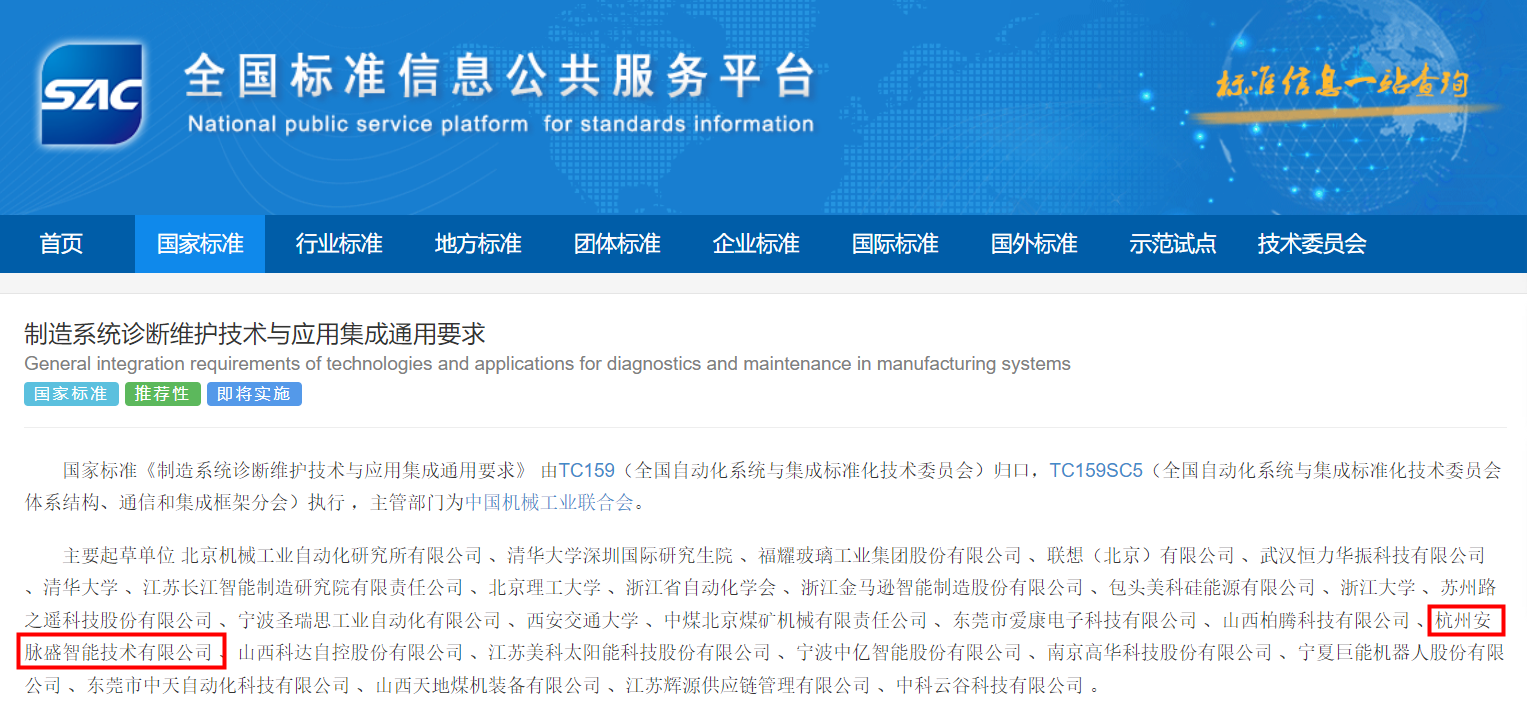The width and height of the screenshot is (1527, 715).
Task: Follow the 中国机械工业联合会 link
Action: (x=549, y=502)
